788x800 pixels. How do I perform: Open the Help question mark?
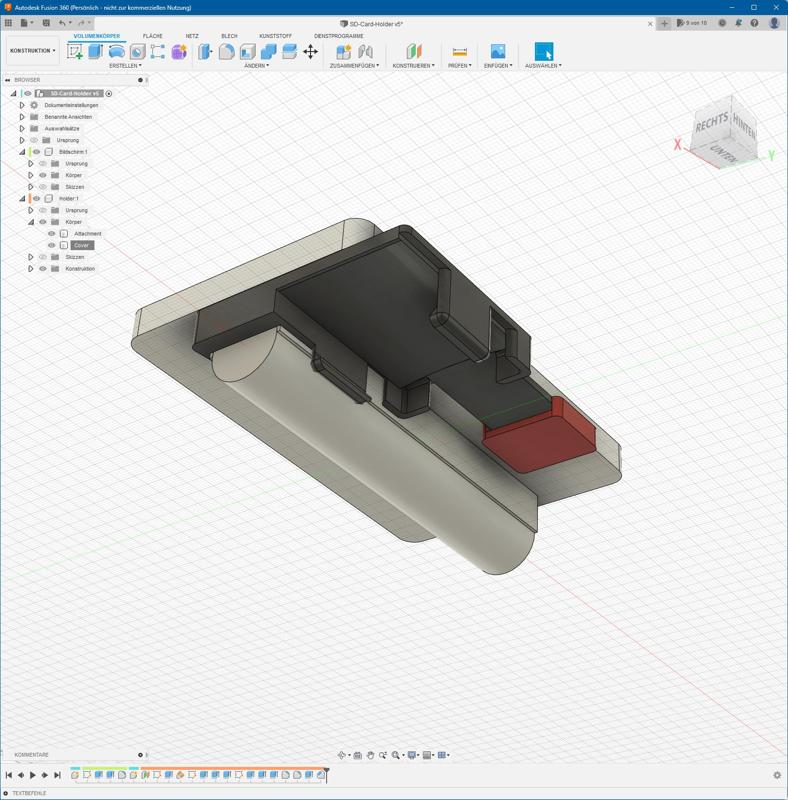coord(754,23)
